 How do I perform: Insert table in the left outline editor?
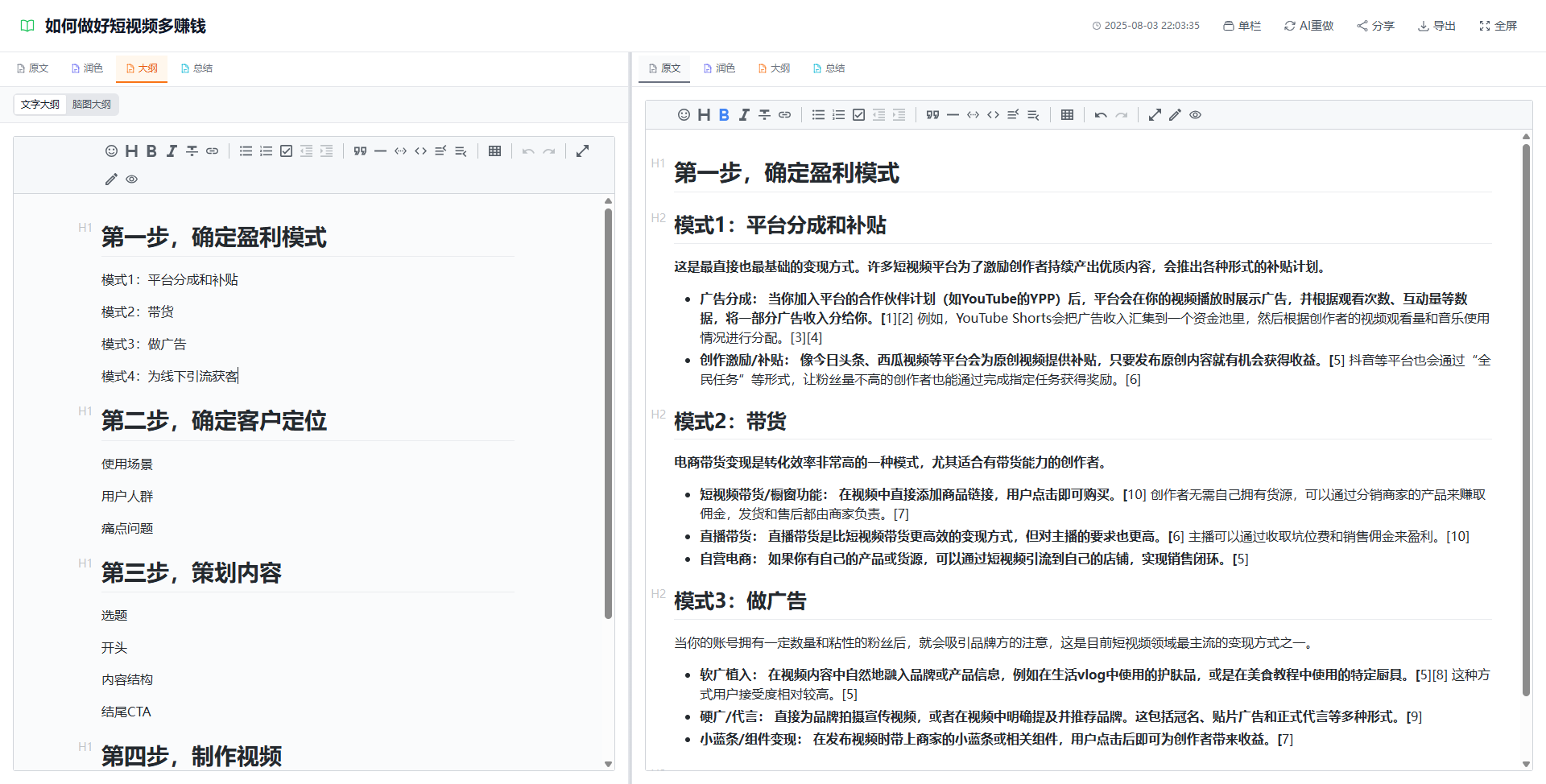click(x=494, y=151)
